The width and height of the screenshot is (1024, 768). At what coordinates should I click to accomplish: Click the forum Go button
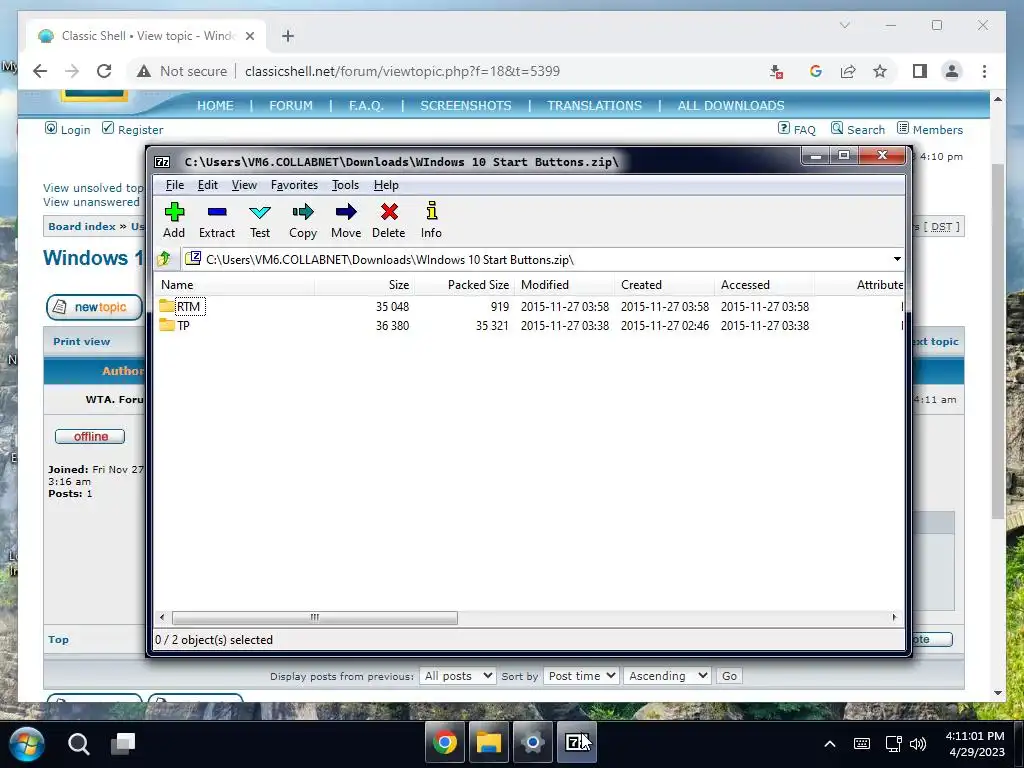pyautogui.click(x=729, y=676)
